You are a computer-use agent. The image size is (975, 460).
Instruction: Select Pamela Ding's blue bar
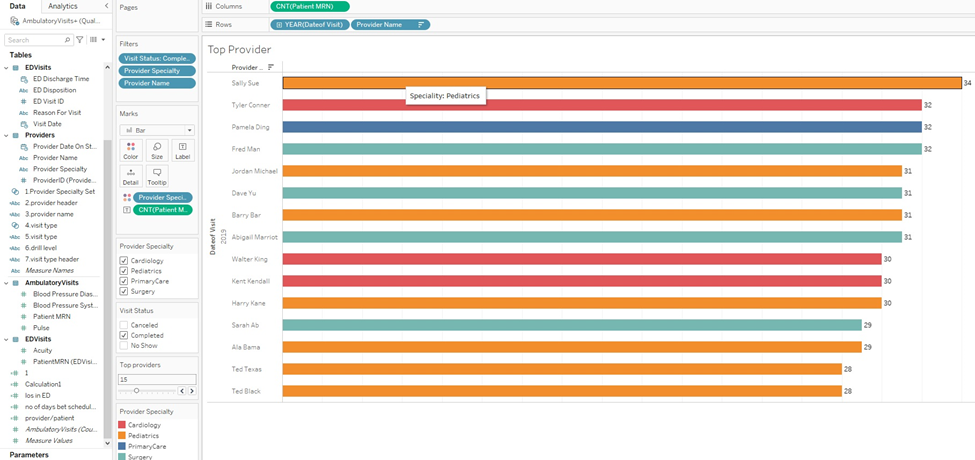602,127
